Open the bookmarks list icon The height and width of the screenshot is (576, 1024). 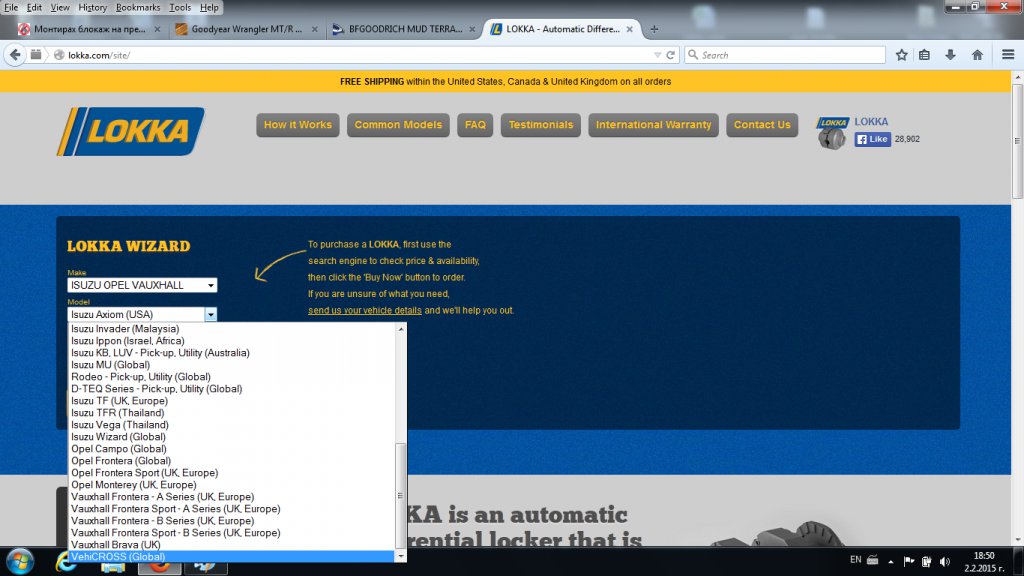click(924, 55)
